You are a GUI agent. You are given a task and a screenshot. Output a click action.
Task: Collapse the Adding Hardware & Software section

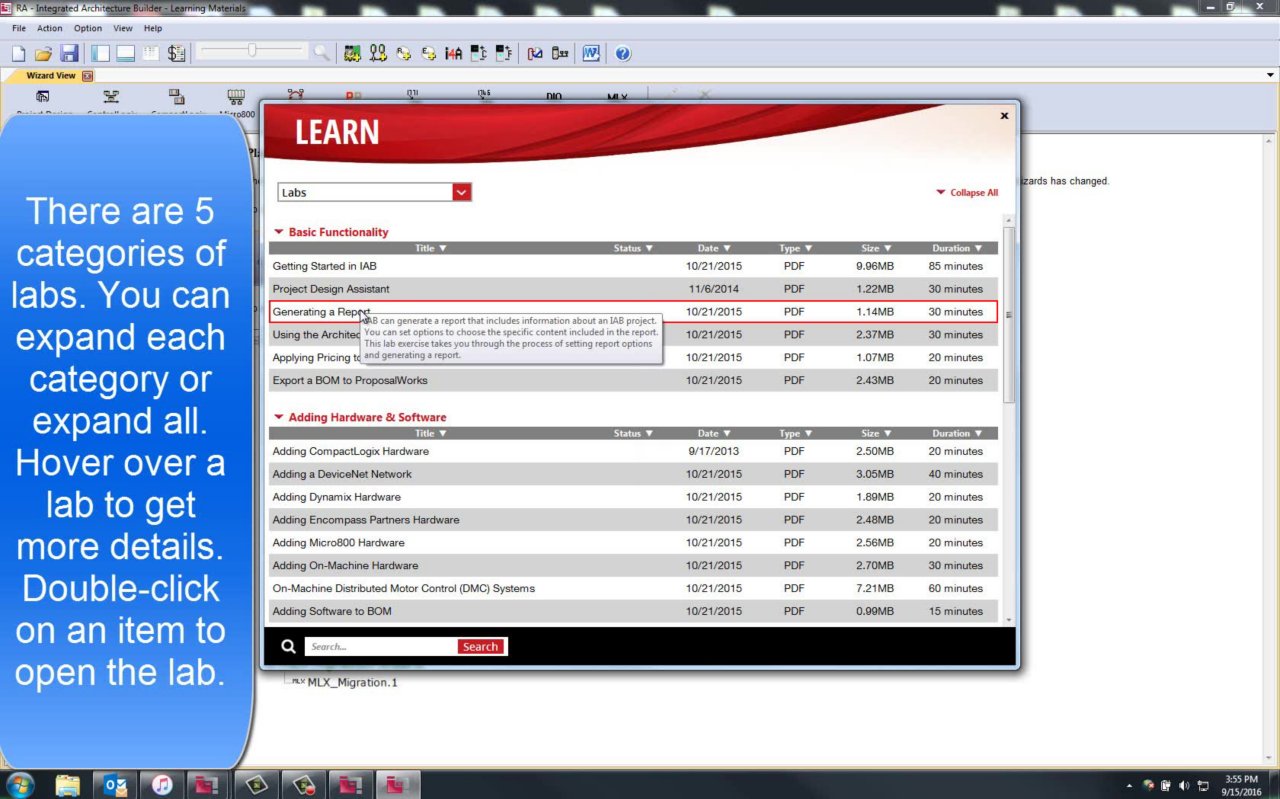279,418
